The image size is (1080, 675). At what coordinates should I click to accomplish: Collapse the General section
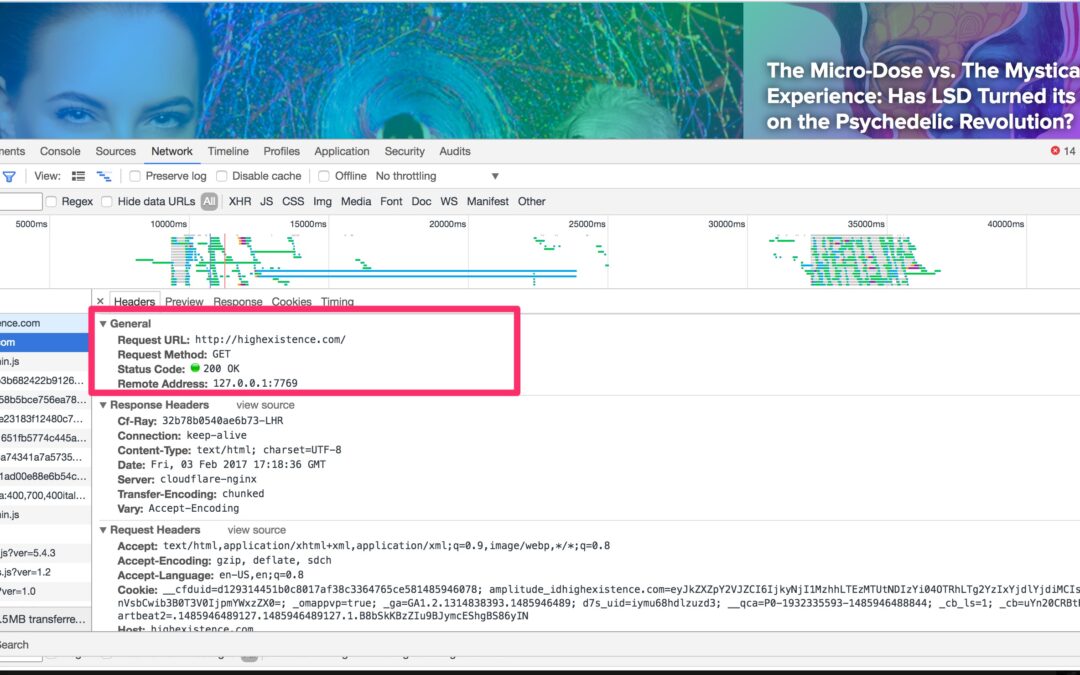(x=103, y=324)
